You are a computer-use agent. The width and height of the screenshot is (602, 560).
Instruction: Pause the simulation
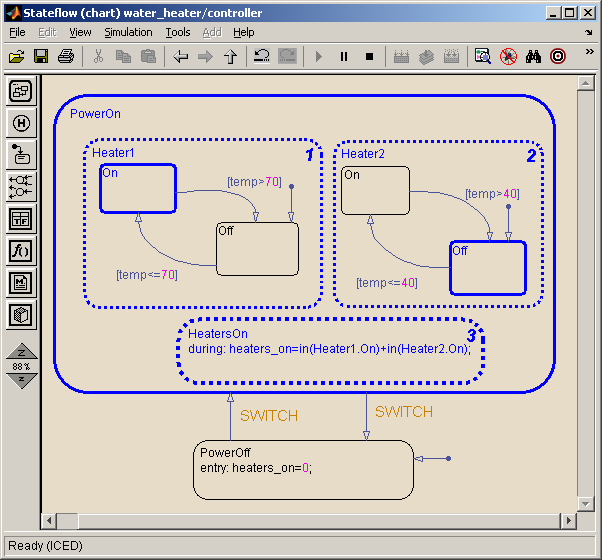[x=344, y=57]
